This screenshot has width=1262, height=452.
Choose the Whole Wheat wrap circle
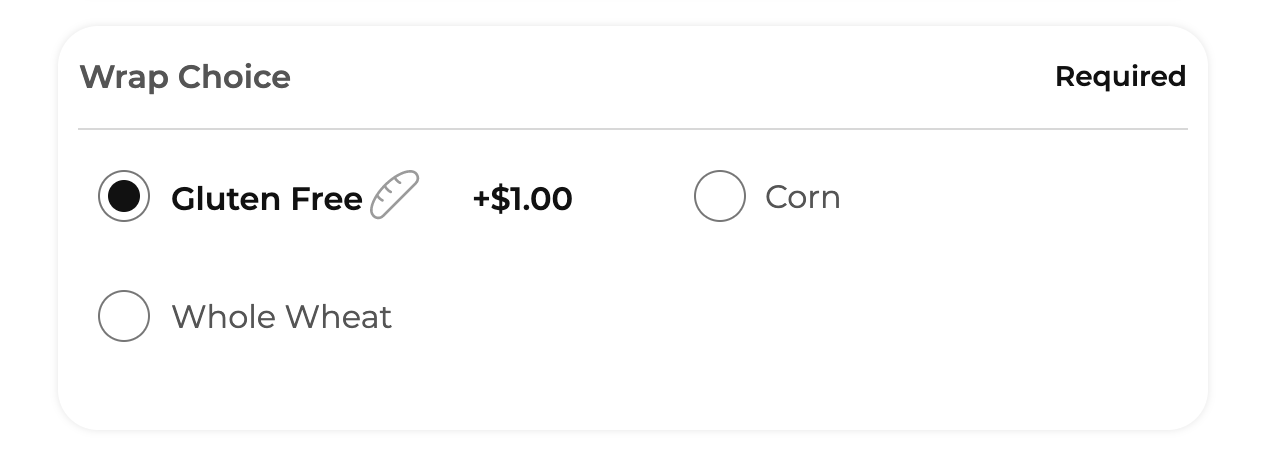coord(124,316)
